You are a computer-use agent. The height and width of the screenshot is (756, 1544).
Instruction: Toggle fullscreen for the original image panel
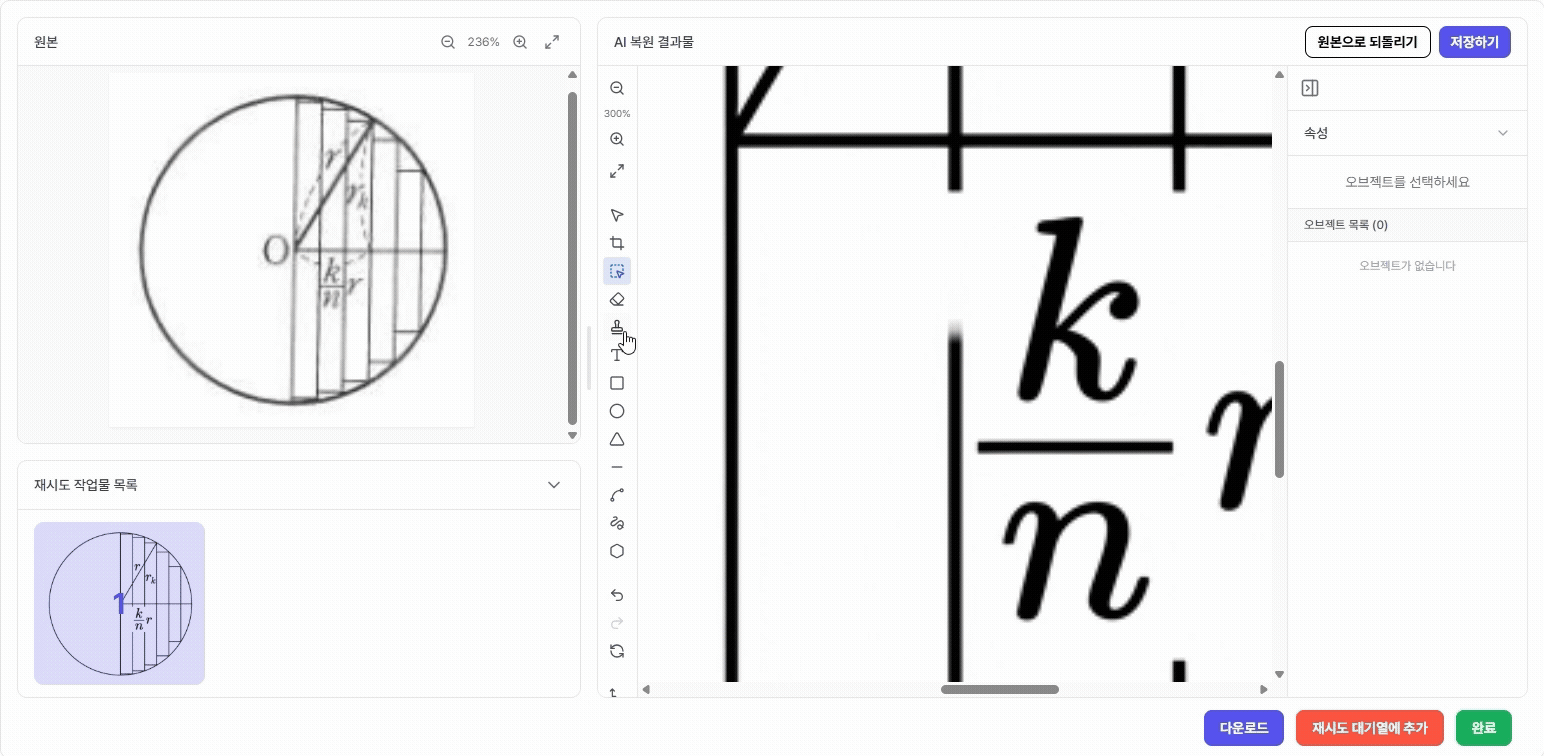click(552, 42)
